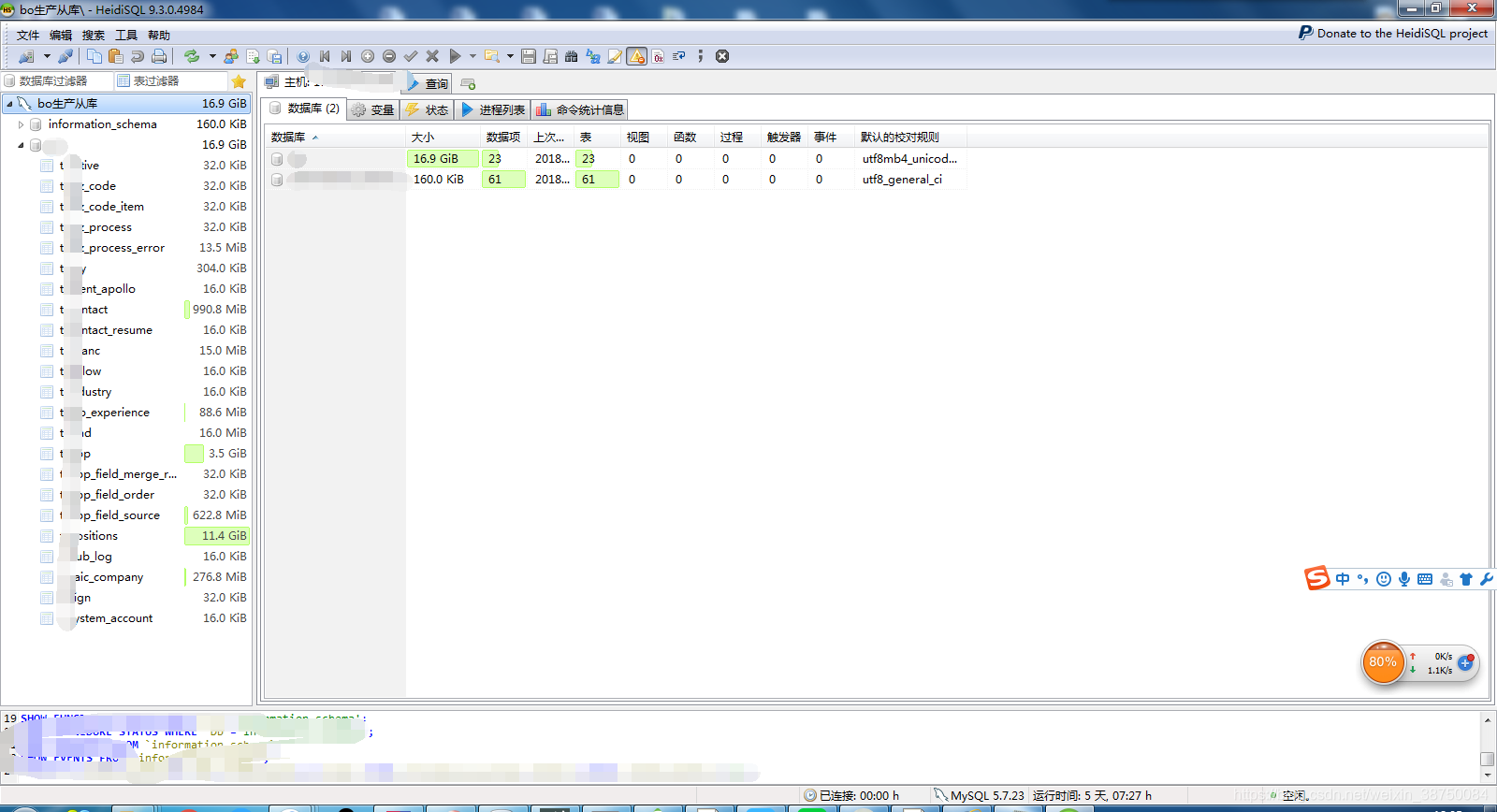Switch to the 进程列表 tab
The image size is (1497, 812).
click(x=493, y=109)
